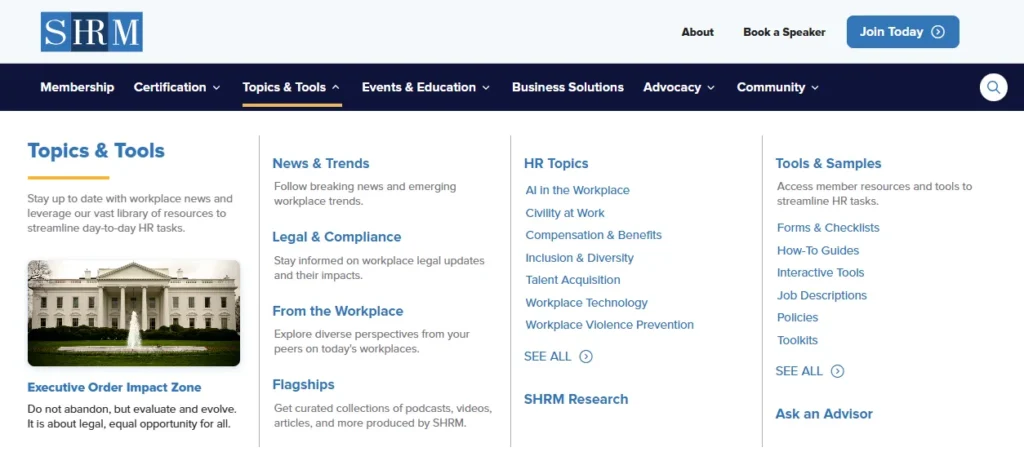Open the HR Topics heading
The height and width of the screenshot is (465, 1024).
556,163
